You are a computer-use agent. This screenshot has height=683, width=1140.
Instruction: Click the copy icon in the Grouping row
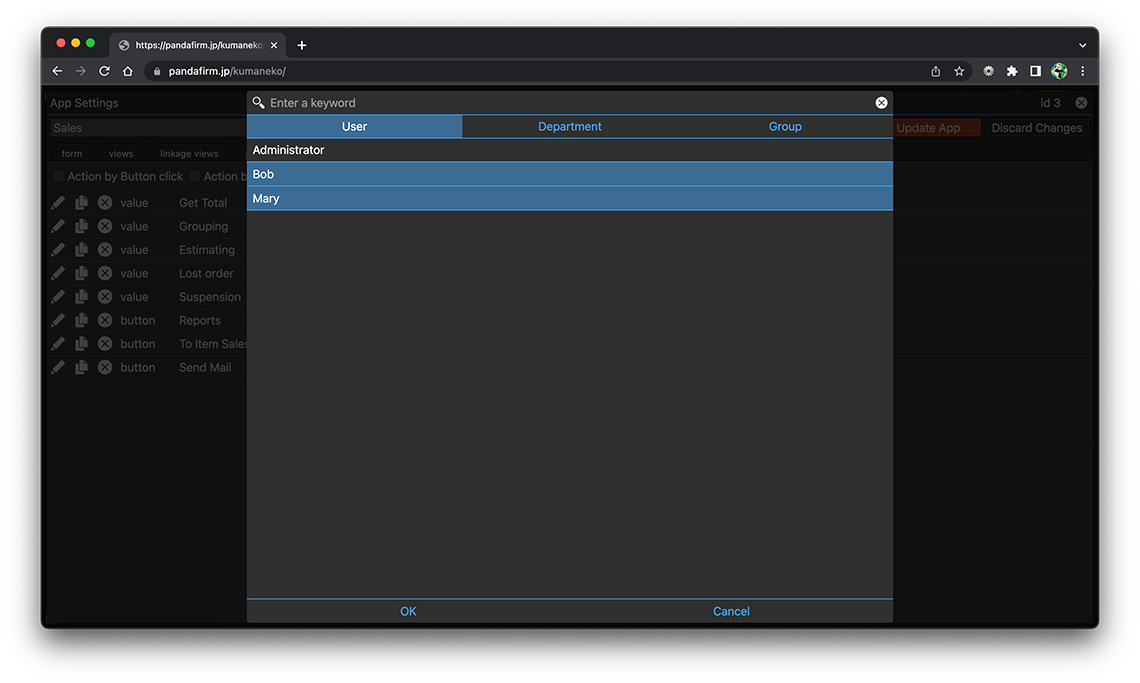click(x=82, y=226)
